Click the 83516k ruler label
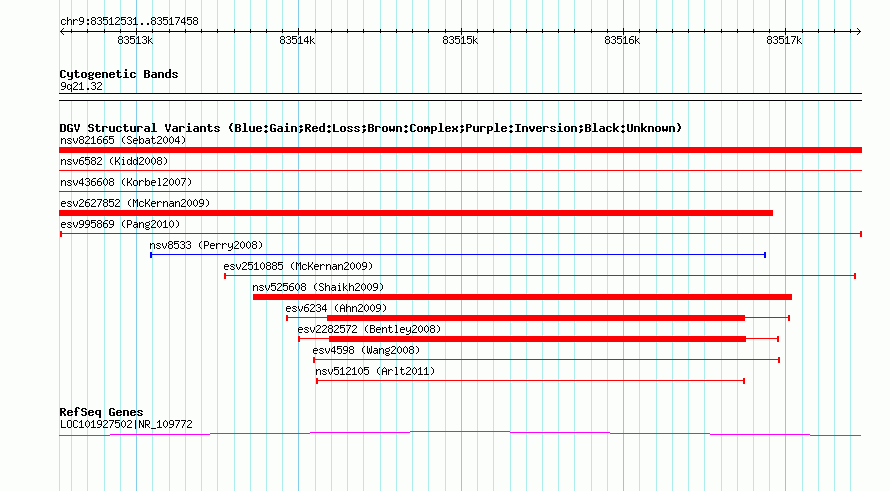The height and width of the screenshot is (491, 890). [x=622, y=40]
